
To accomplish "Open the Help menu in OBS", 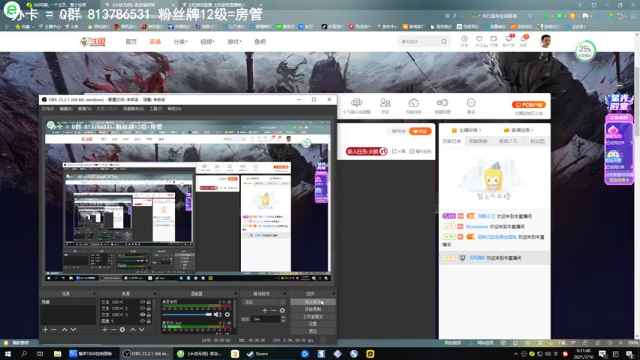I will [x=174, y=109].
